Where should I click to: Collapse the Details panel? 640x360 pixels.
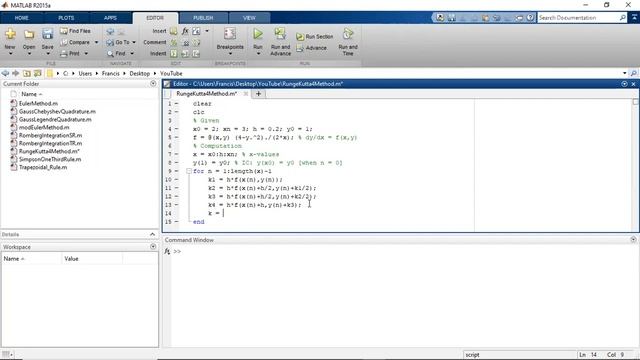click(x=152, y=234)
